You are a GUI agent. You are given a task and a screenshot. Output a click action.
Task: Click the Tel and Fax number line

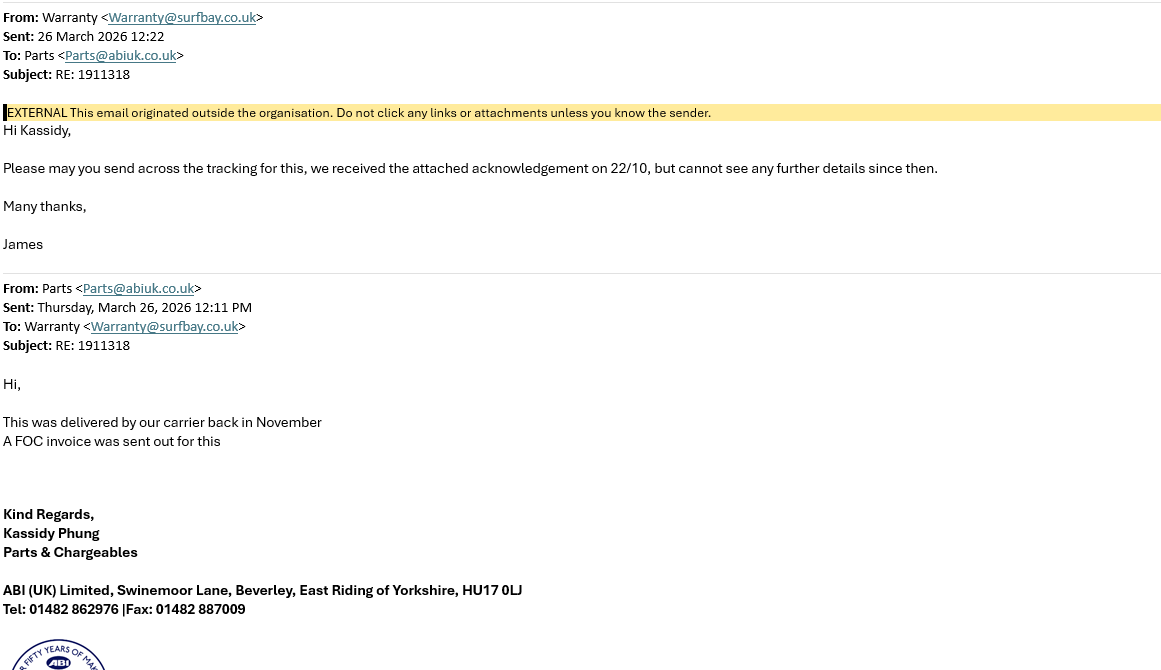(x=124, y=610)
